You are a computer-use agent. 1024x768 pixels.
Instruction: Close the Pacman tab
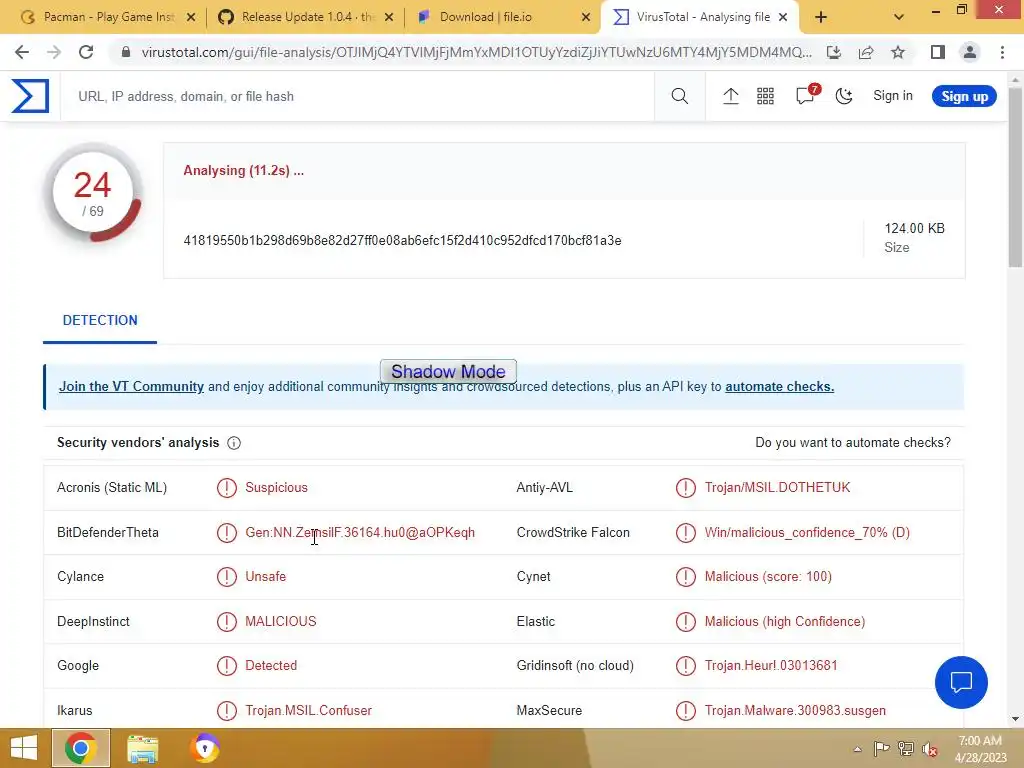coord(191,18)
